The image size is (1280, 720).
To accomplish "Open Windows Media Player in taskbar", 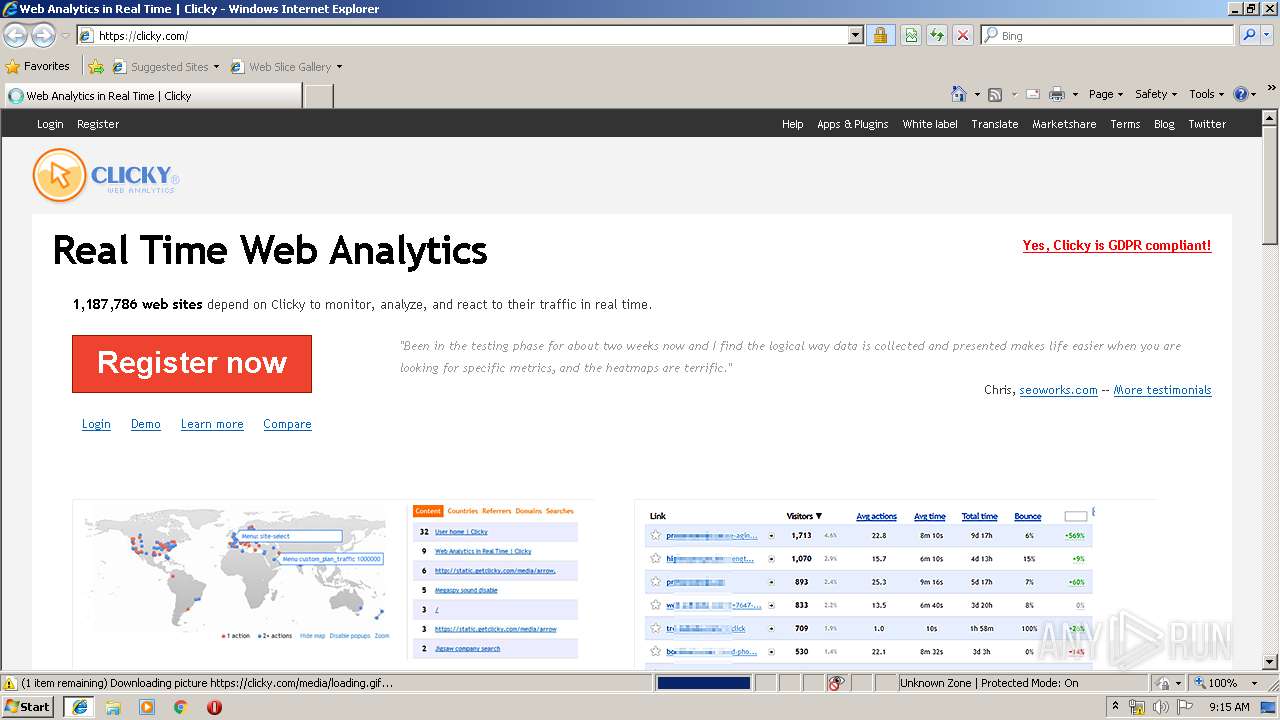I will pyautogui.click(x=147, y=707).
